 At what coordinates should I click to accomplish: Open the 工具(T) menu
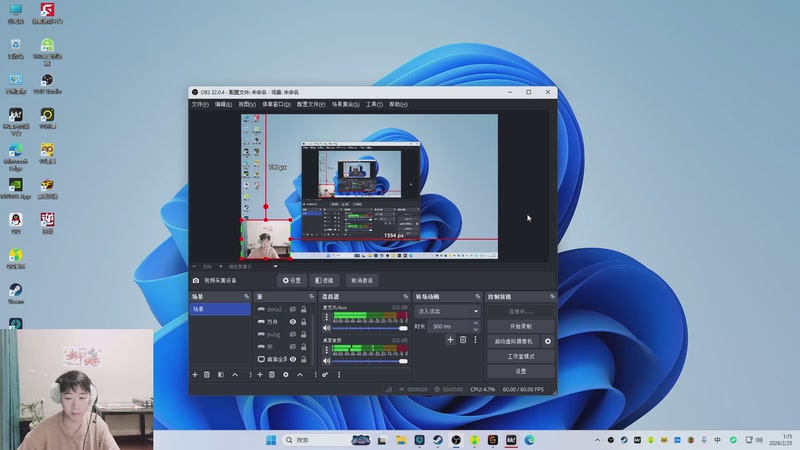pos(374,105)
